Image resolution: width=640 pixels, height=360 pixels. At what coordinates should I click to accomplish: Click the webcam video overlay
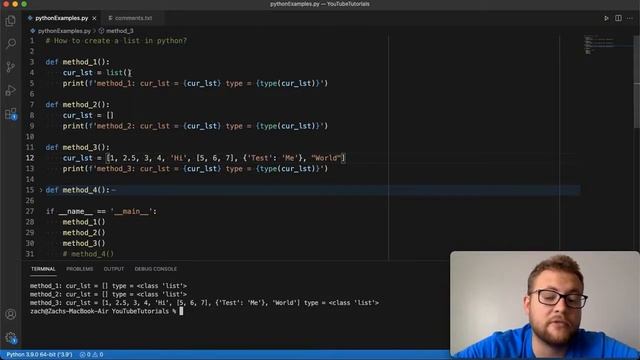(545, 304)
